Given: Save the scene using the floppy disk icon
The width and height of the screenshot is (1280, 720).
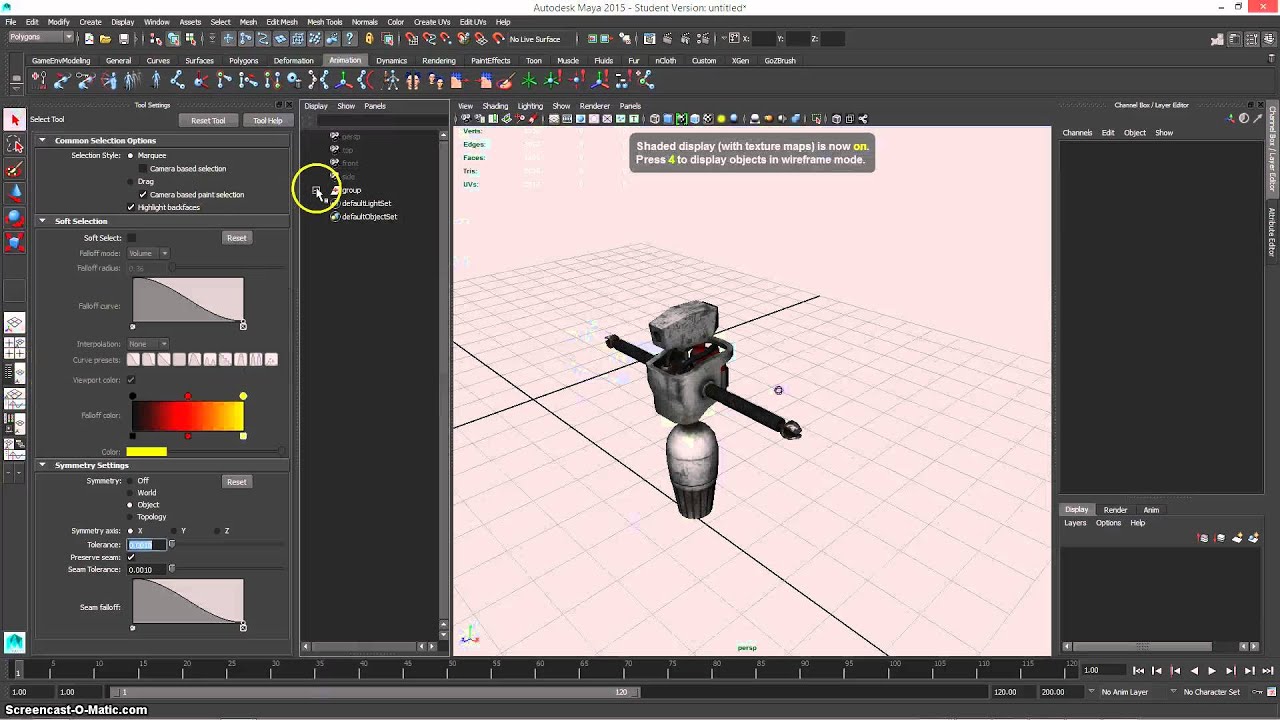Looking at the screenshot, I should (124, 39).
